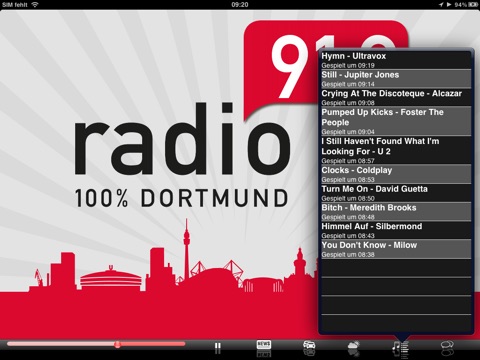Open the weather cloud icon

(353, 348)
